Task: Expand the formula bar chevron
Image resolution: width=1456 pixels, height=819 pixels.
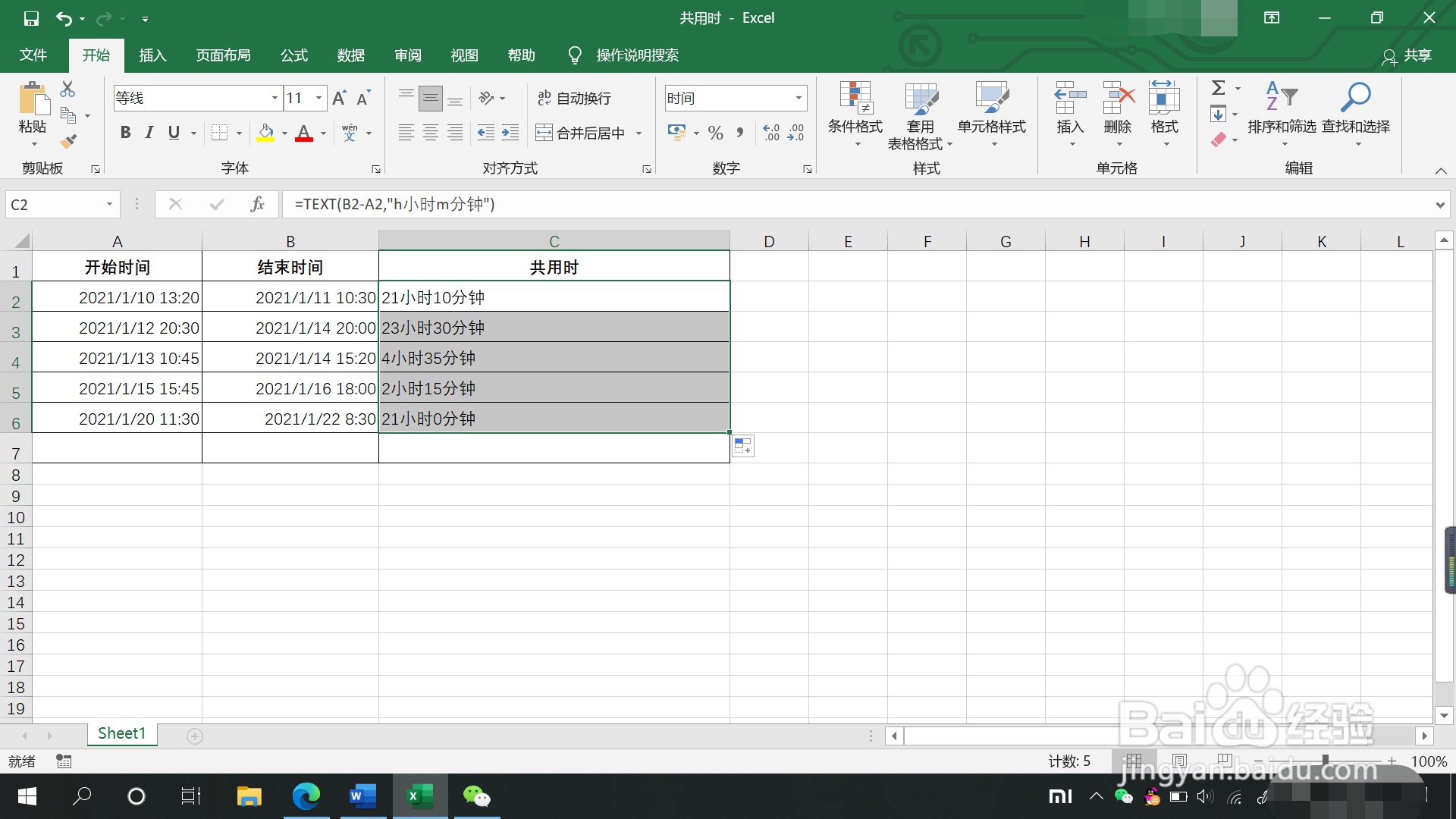Action: [1439, 205]
